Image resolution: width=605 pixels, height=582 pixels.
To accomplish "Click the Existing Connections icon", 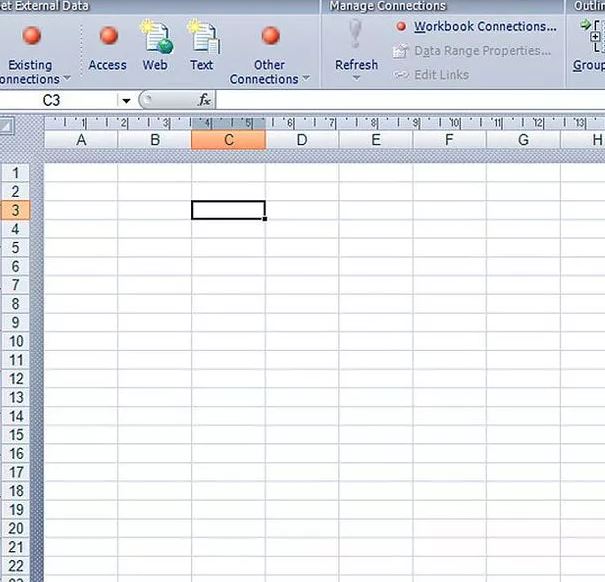I will [x=31, y=37].
